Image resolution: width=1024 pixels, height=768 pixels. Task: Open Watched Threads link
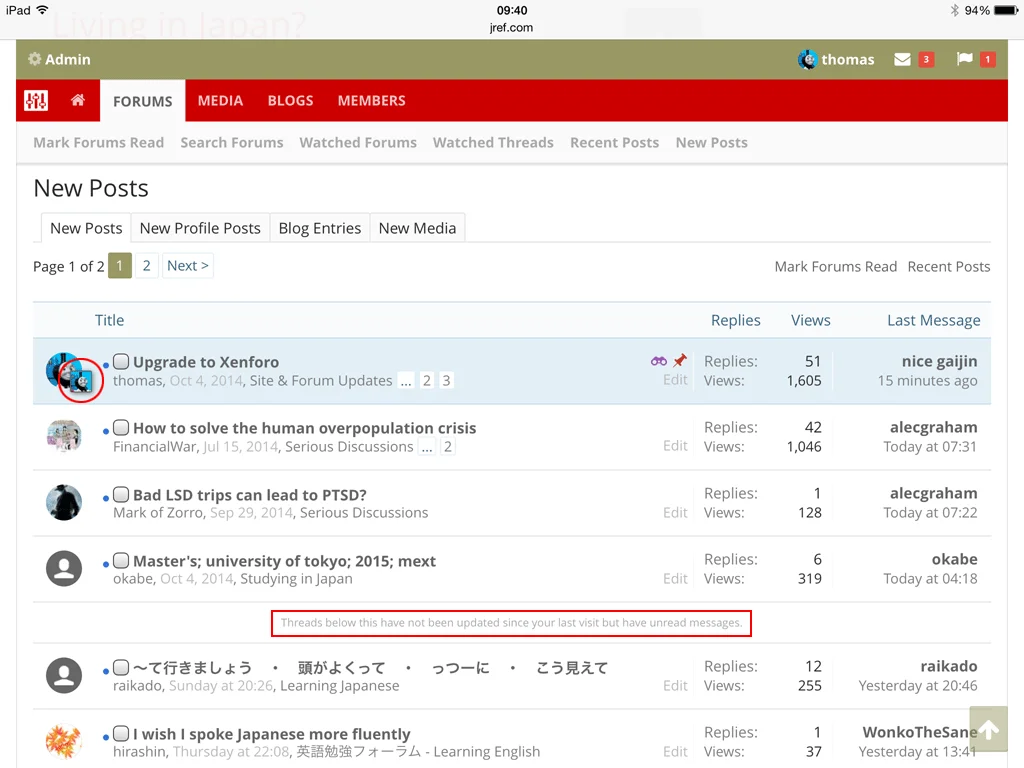pyautogui.click(x=493, y=142)
